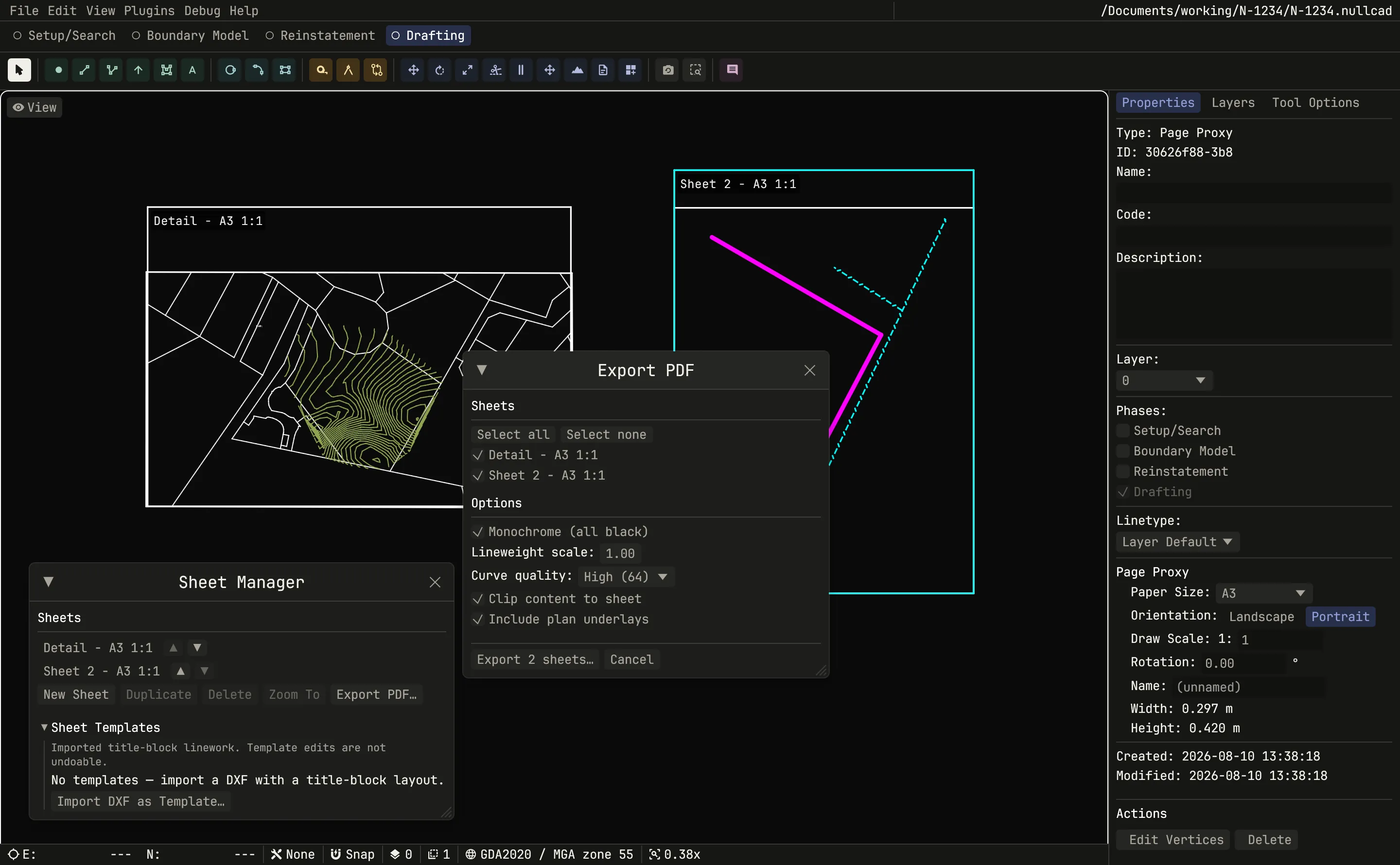Select the orange compass/divider tool
The image size is (1400, 865).
point(349,70)
